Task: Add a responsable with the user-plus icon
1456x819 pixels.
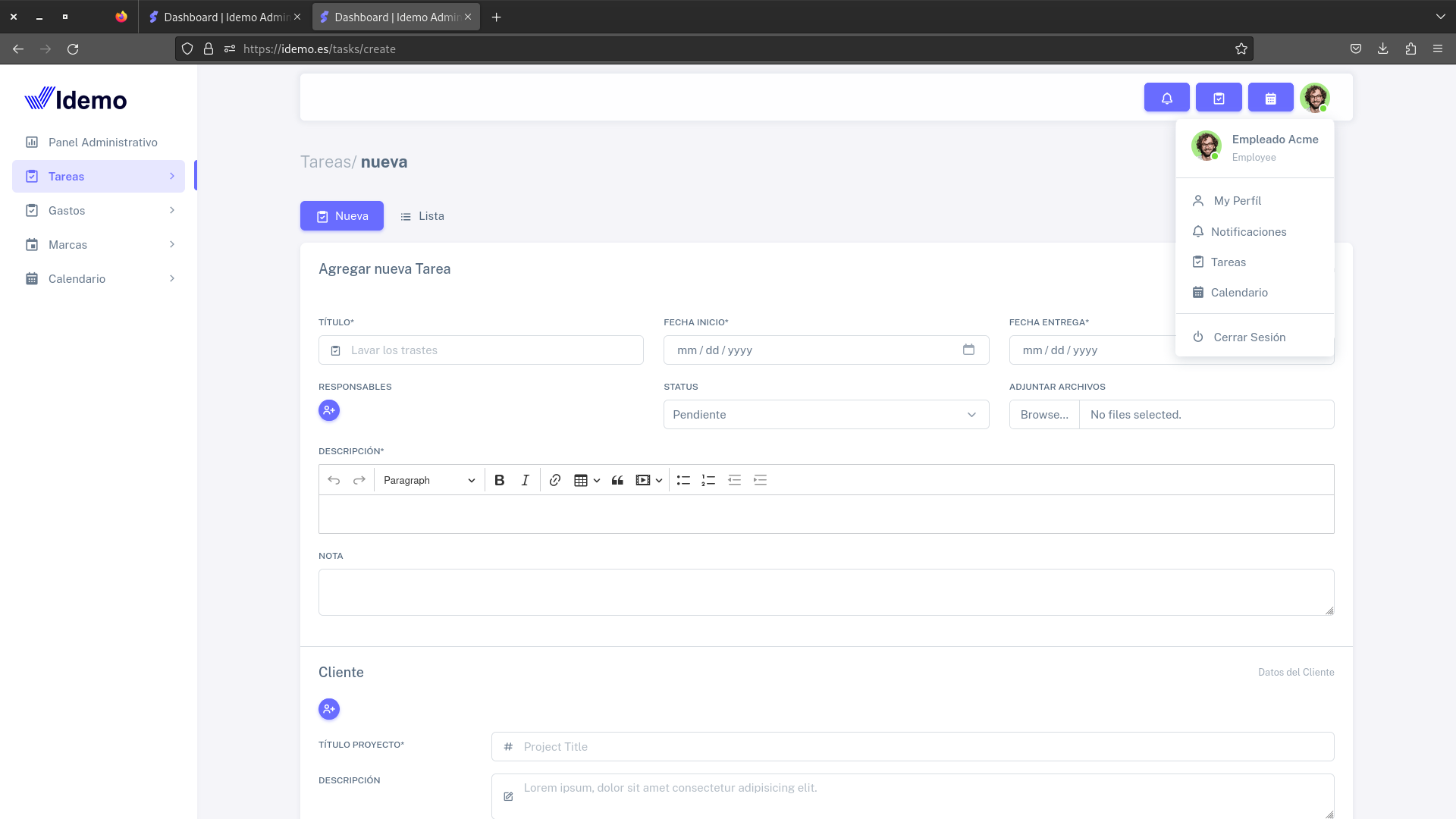Action: tap(329, 410)
